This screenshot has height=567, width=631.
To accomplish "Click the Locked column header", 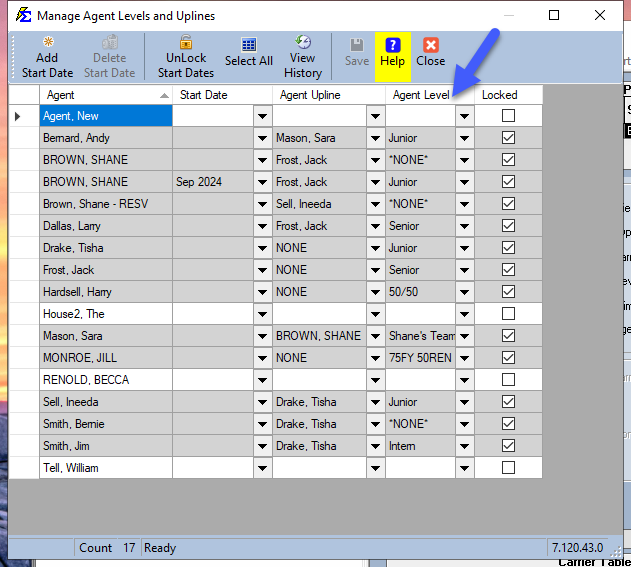I will click(508, 95).
